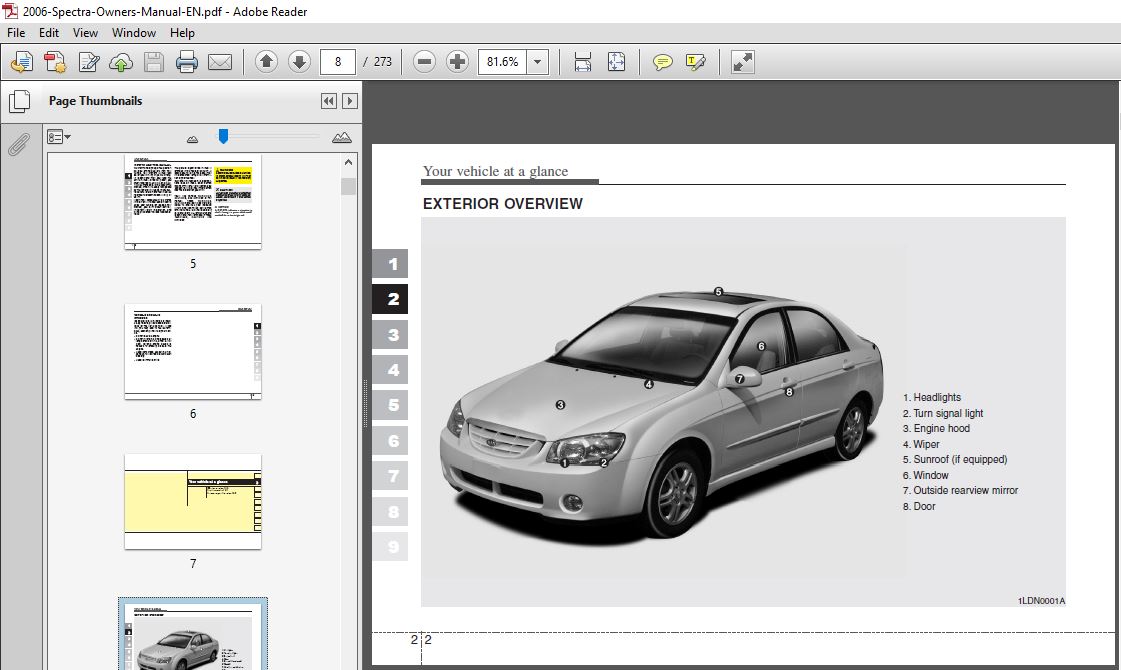Click the '6. Window' legend entry
Screen dimensions: 1121x670
[x=926, y=476]
